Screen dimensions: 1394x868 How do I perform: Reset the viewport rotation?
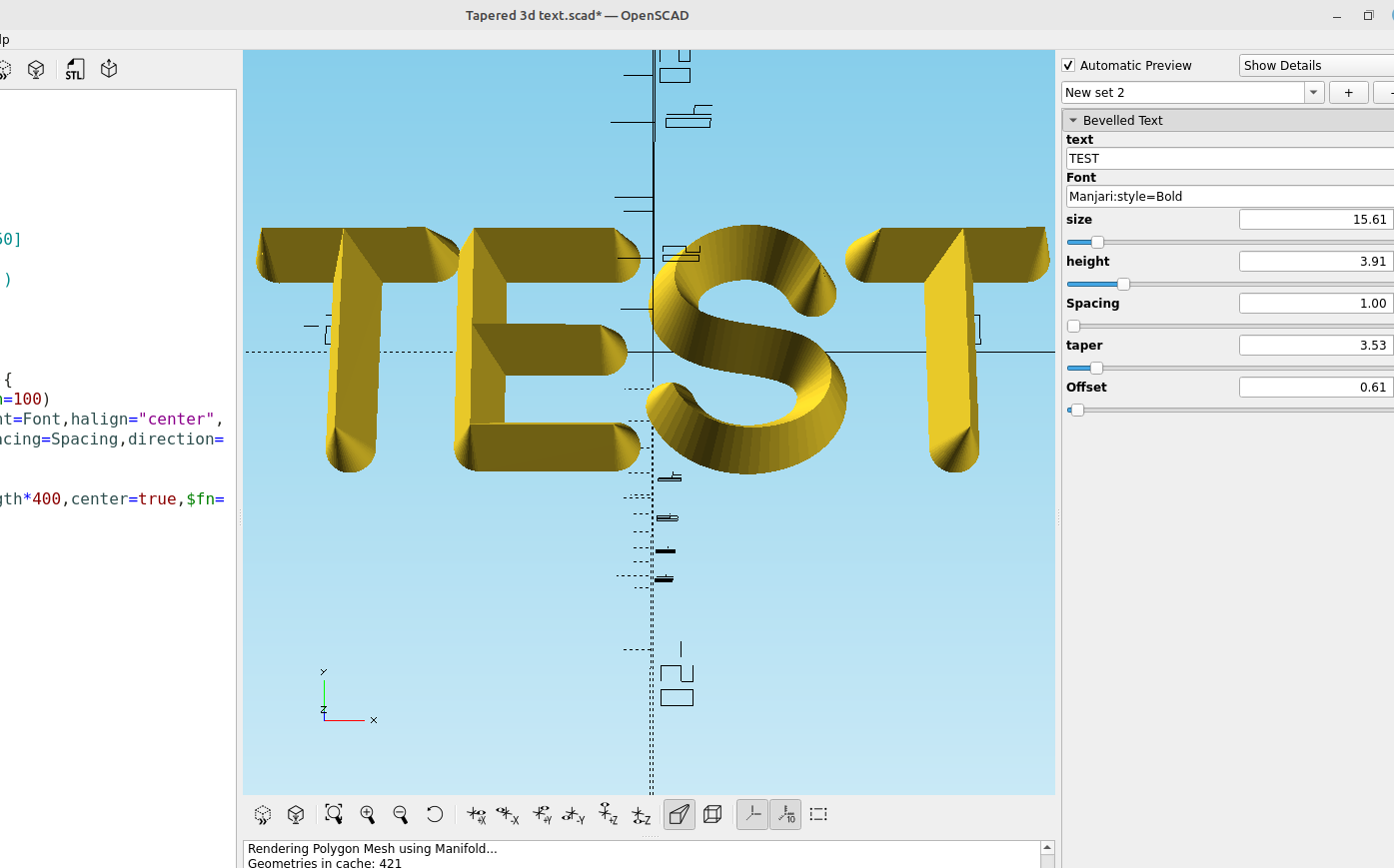435,814
